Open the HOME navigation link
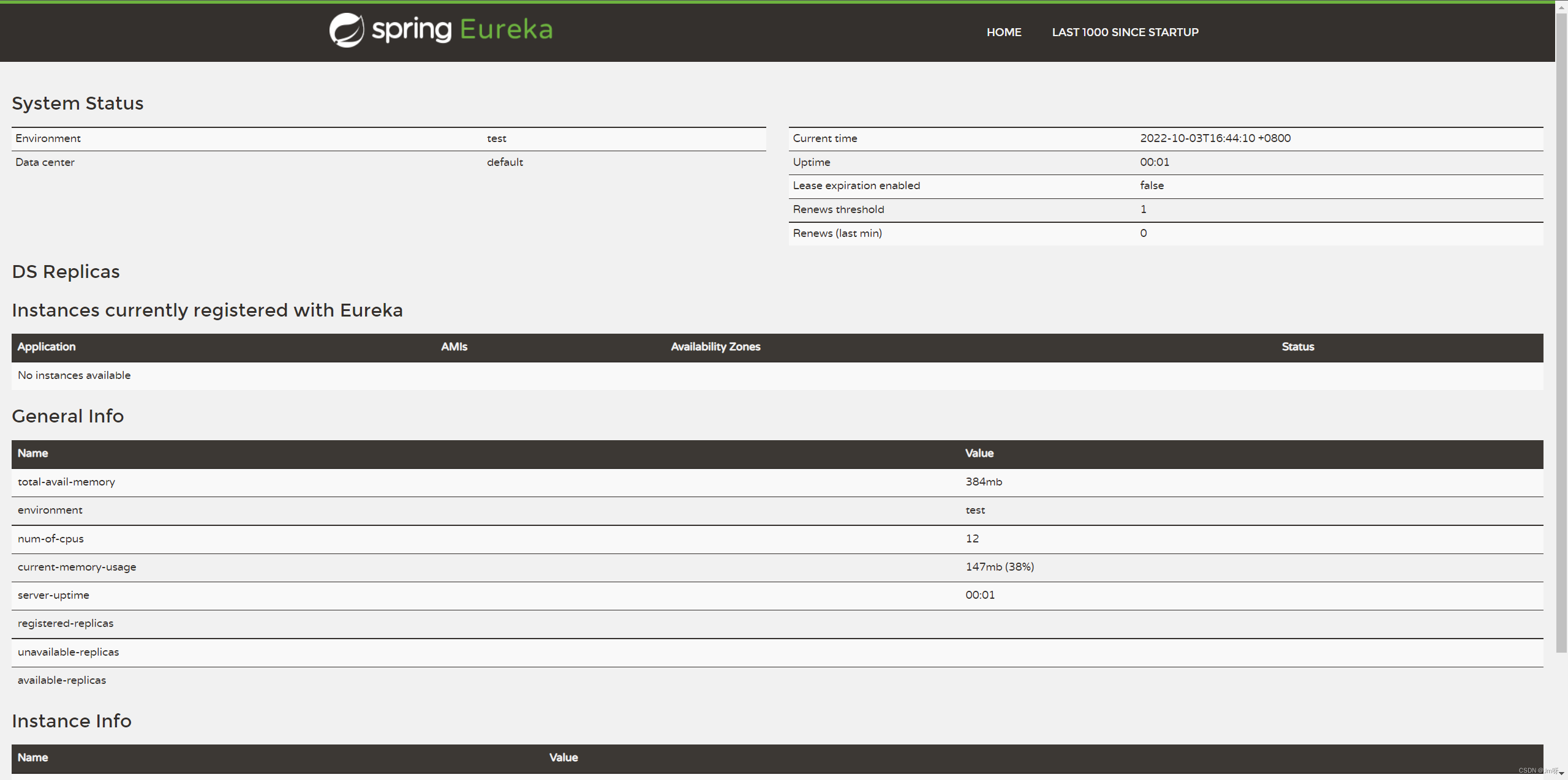1568x780 pixels. (1004, 32)
